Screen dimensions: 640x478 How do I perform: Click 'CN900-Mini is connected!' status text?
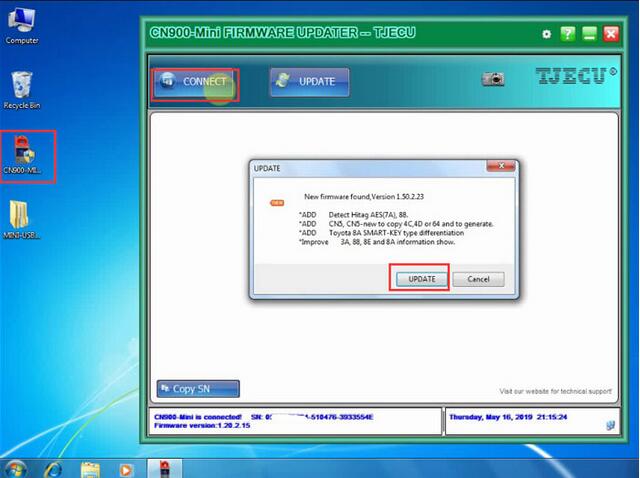pos(198,417)
